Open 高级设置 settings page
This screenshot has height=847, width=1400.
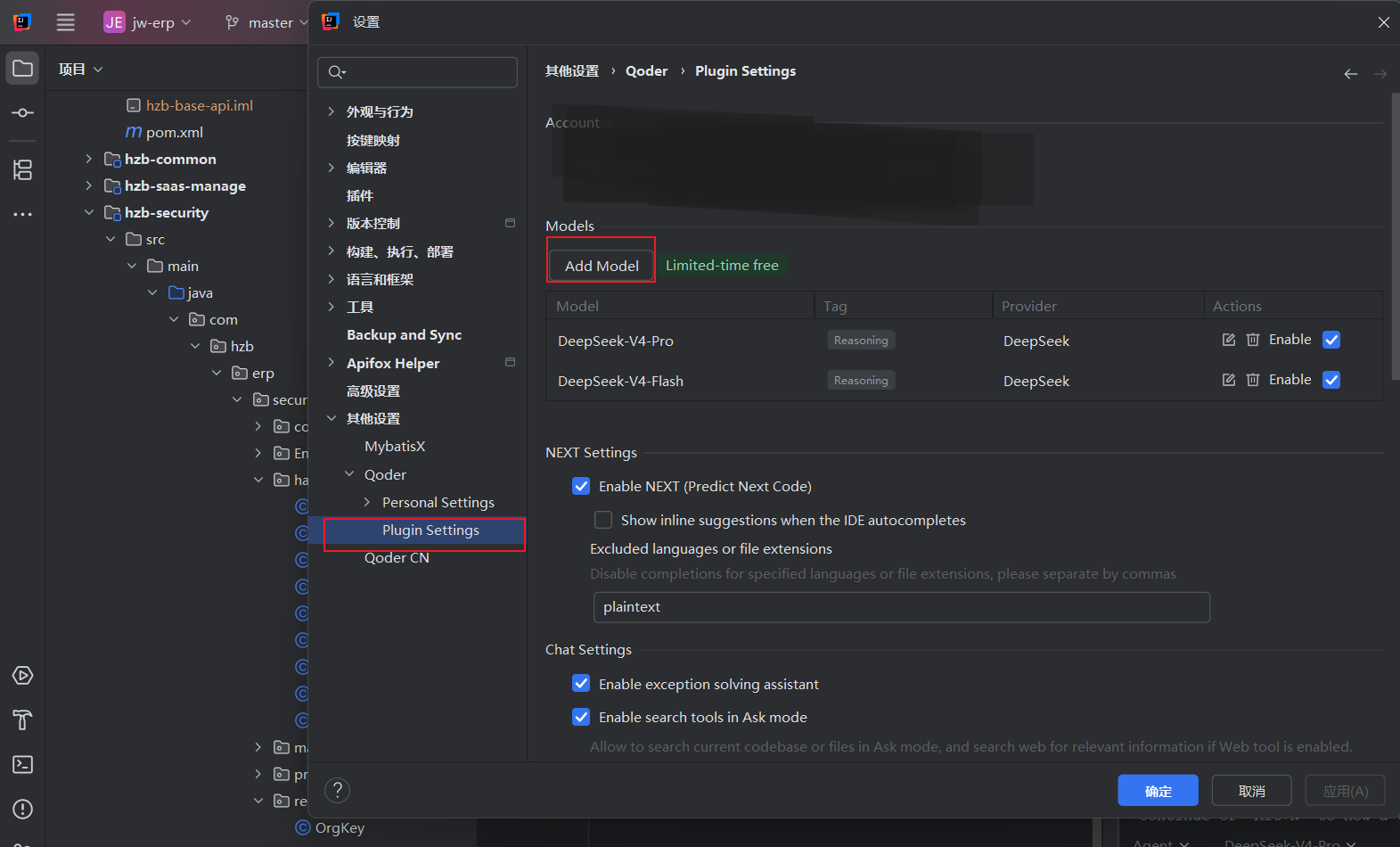(373, 391)
